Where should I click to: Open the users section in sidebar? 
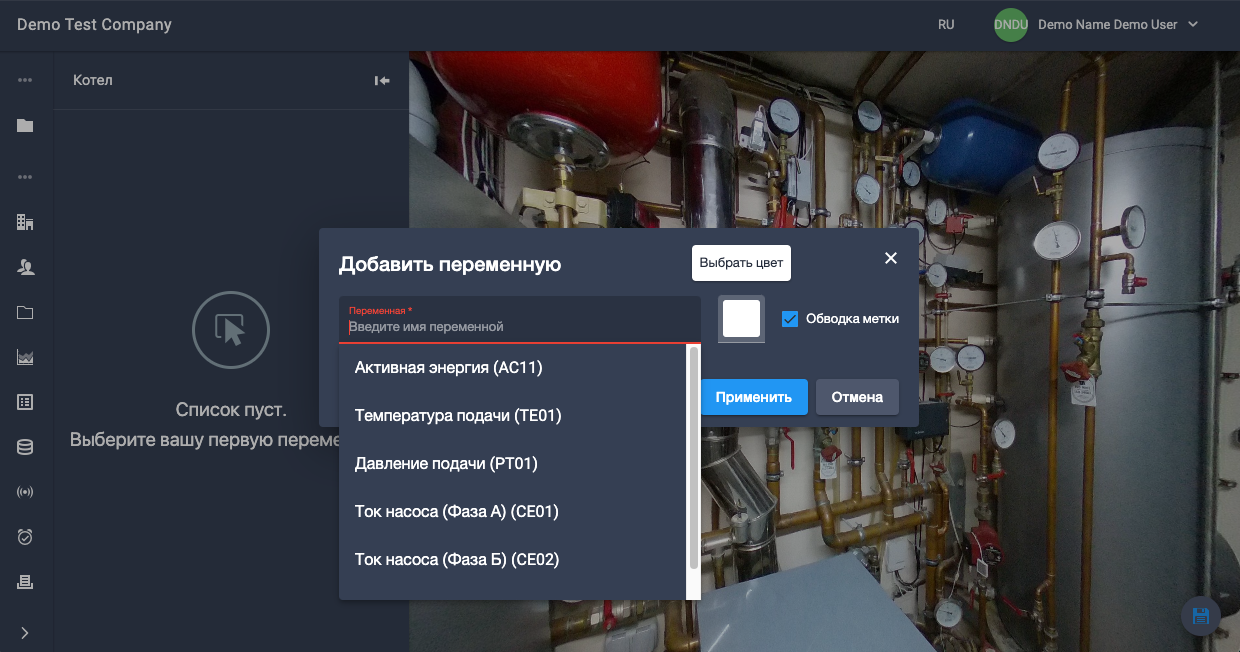pyautogui.click(x=25, y=267)
